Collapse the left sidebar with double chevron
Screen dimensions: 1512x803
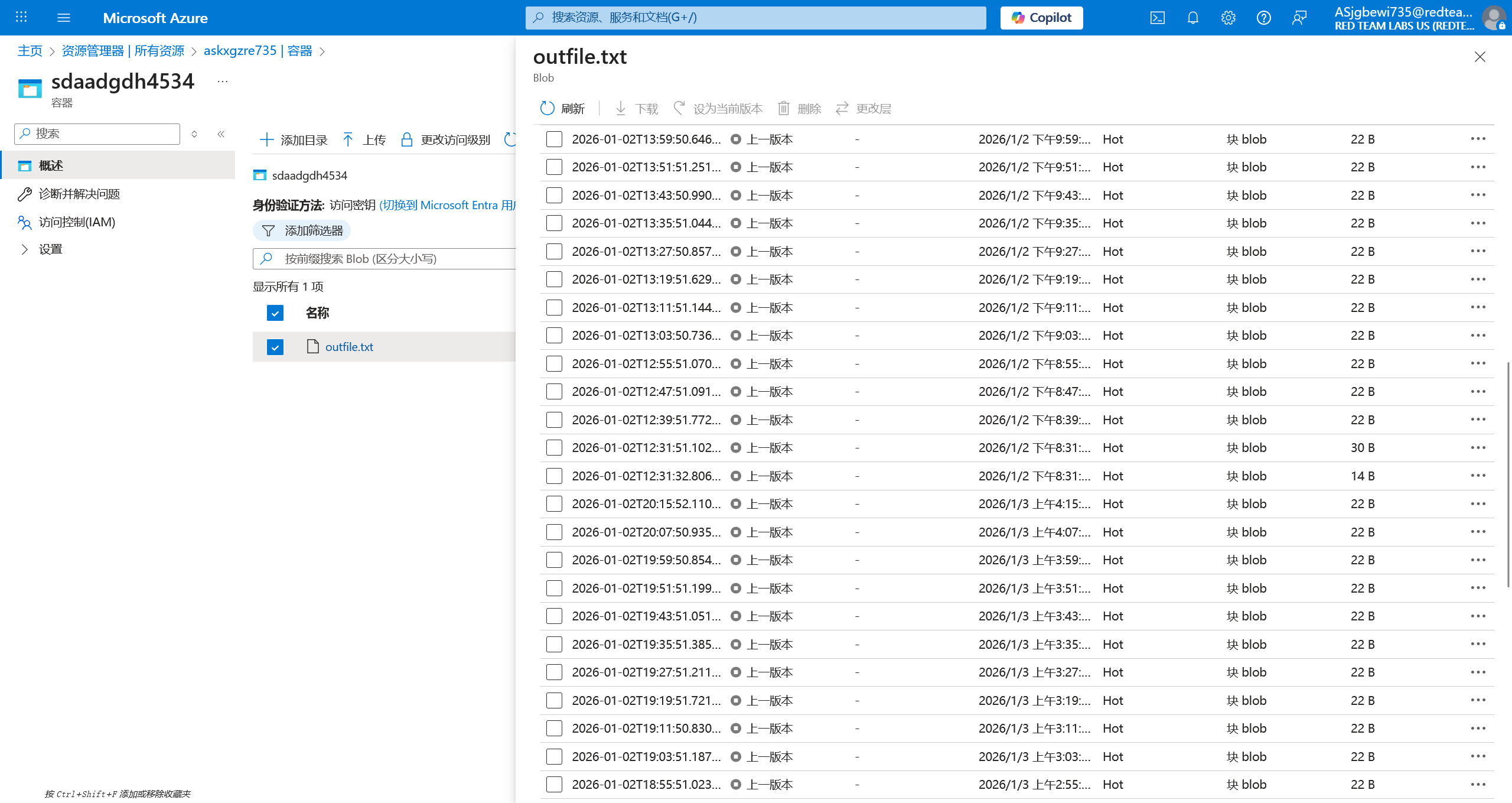(221, 134)
